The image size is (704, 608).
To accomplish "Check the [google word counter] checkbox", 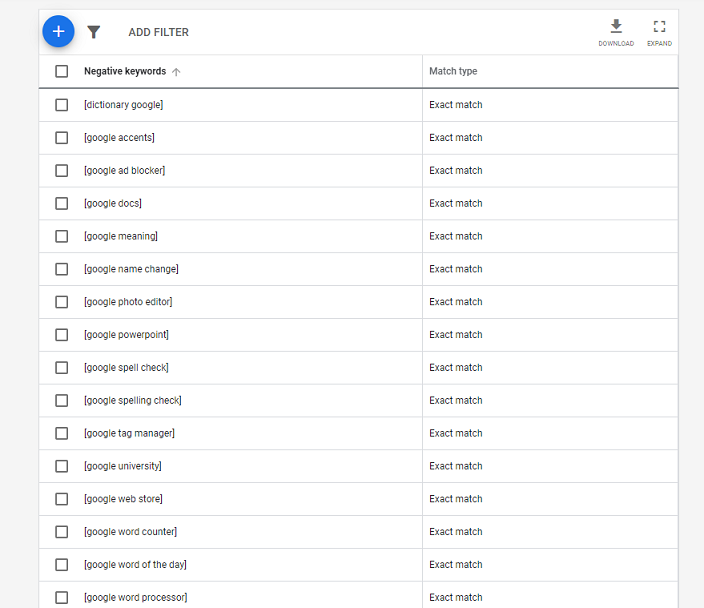I will pos(62,532).
